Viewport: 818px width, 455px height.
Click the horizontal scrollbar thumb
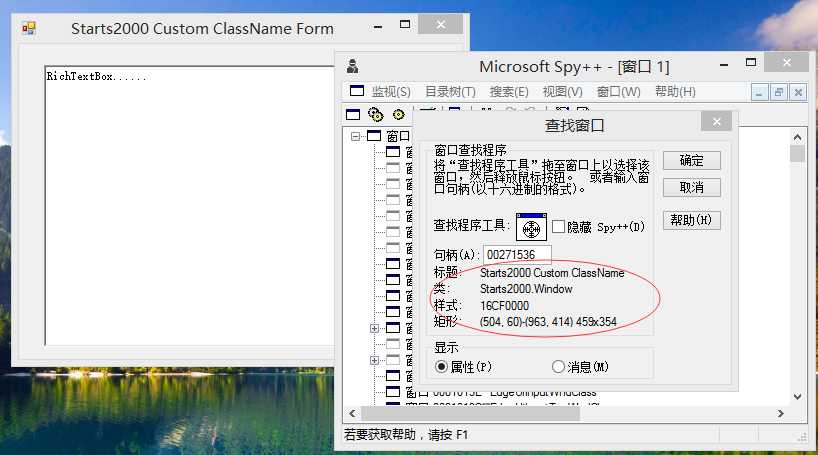pyautogui.click(x=470, y=414)
